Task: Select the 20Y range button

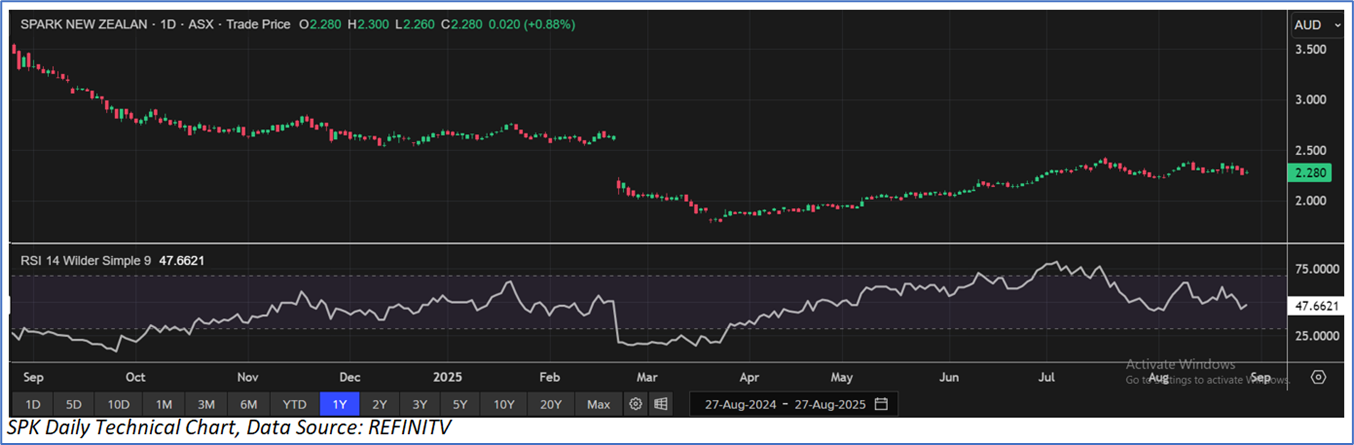Action: coord(551,404)
